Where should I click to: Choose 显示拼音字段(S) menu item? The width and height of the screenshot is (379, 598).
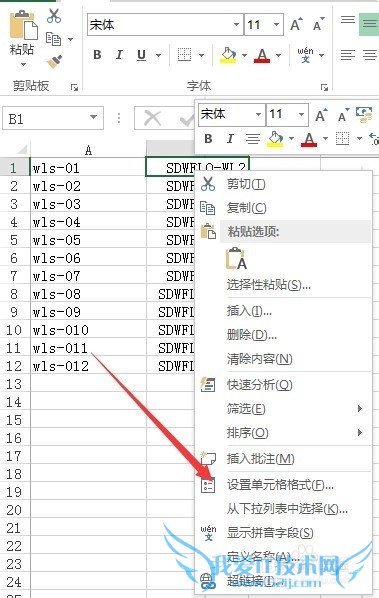283,533
